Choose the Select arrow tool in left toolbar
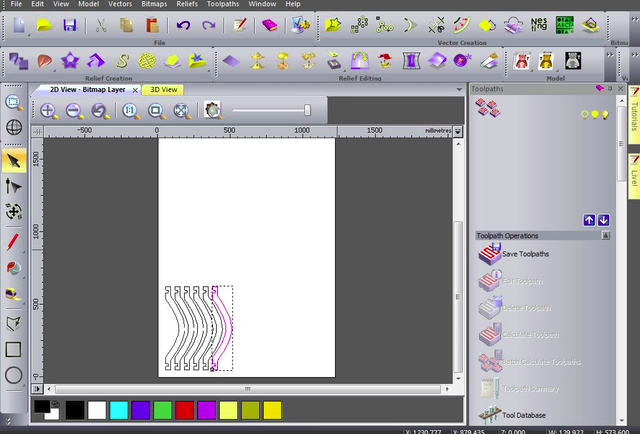The width and height of the screenshot is (640, 434). [x=13, y=161]
